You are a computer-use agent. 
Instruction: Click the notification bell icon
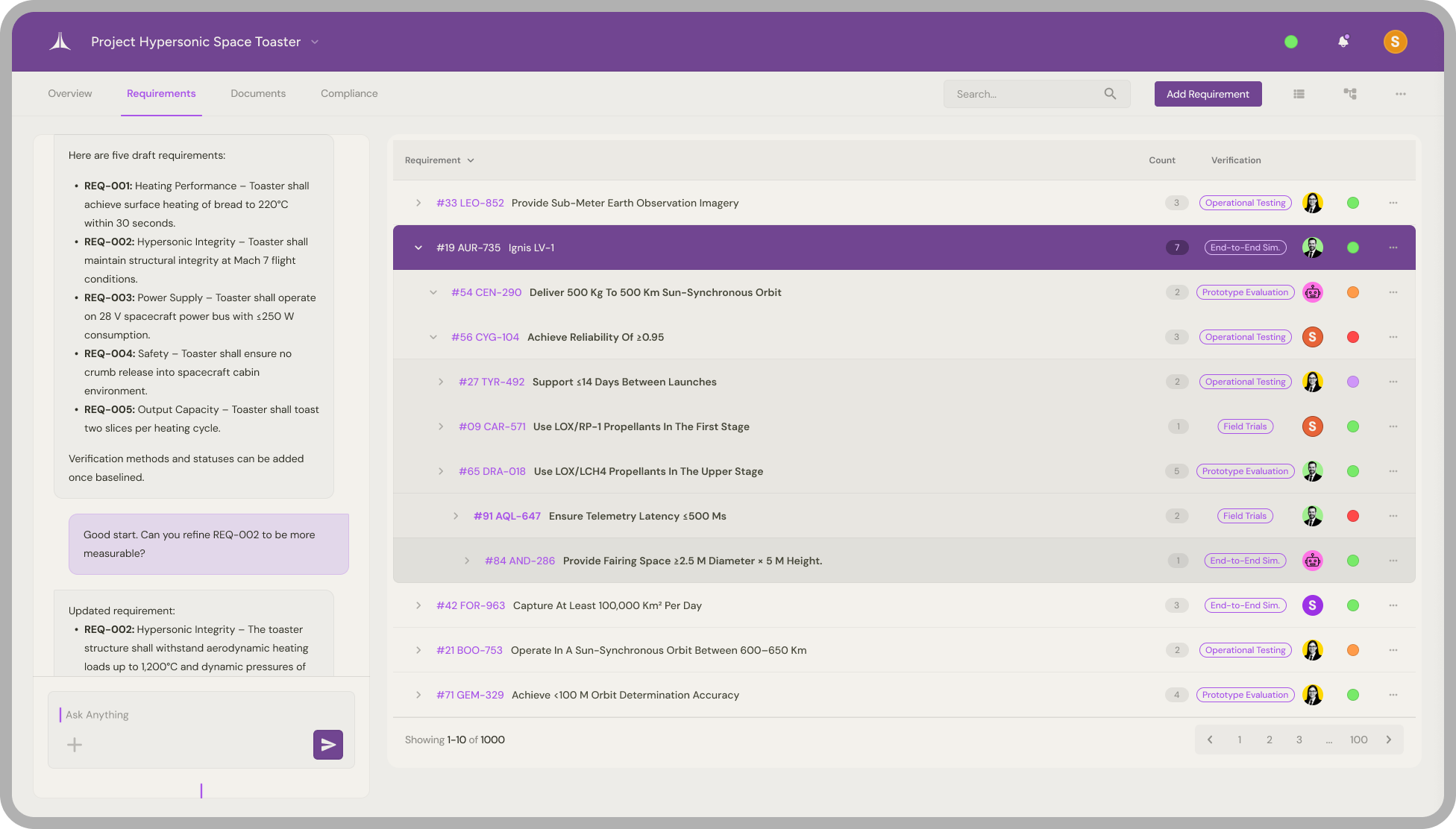(1343, 42)
